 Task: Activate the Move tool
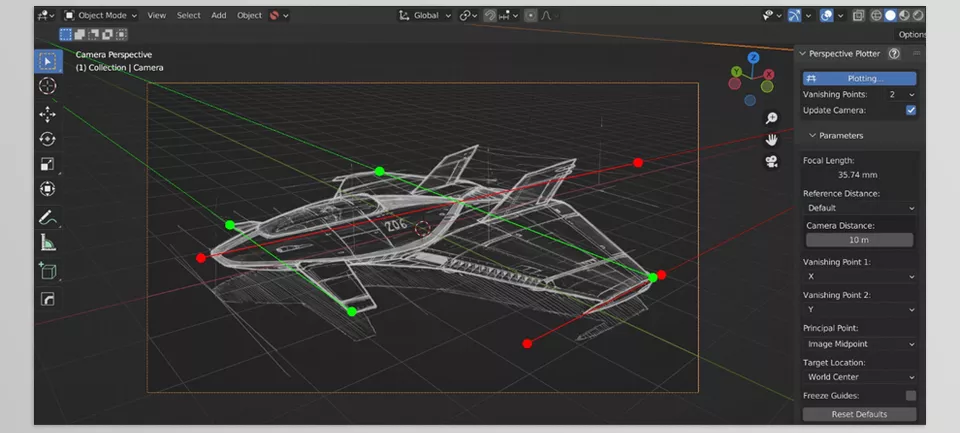(x=47, y=114)
